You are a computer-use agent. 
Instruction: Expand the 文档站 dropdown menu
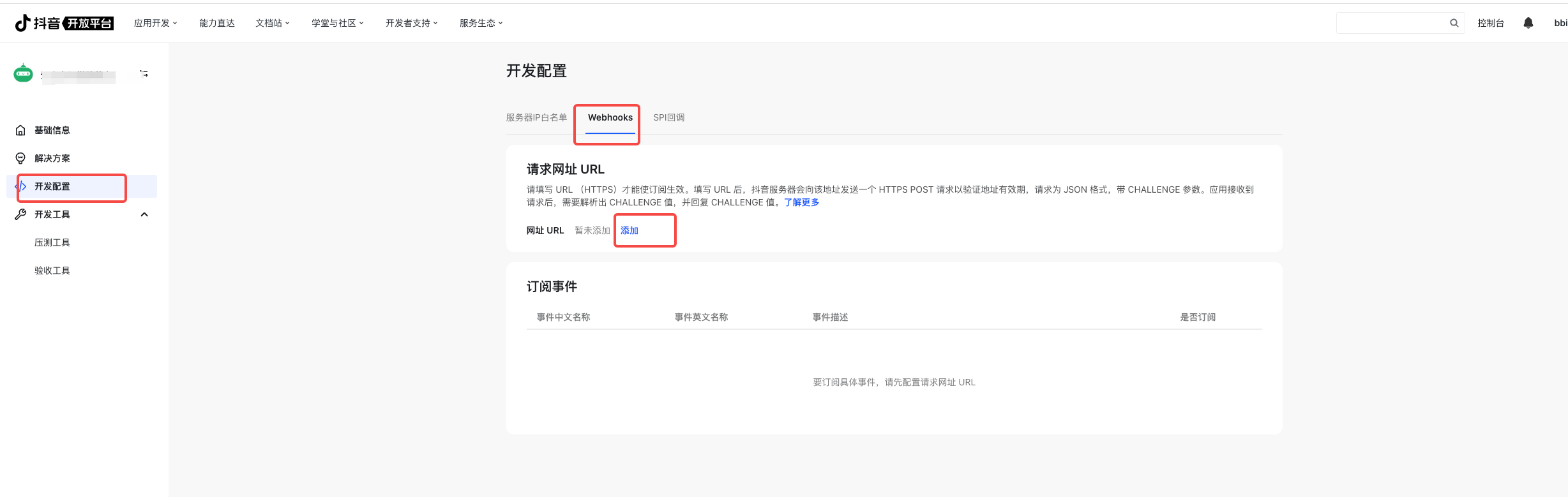coord(272,23)
